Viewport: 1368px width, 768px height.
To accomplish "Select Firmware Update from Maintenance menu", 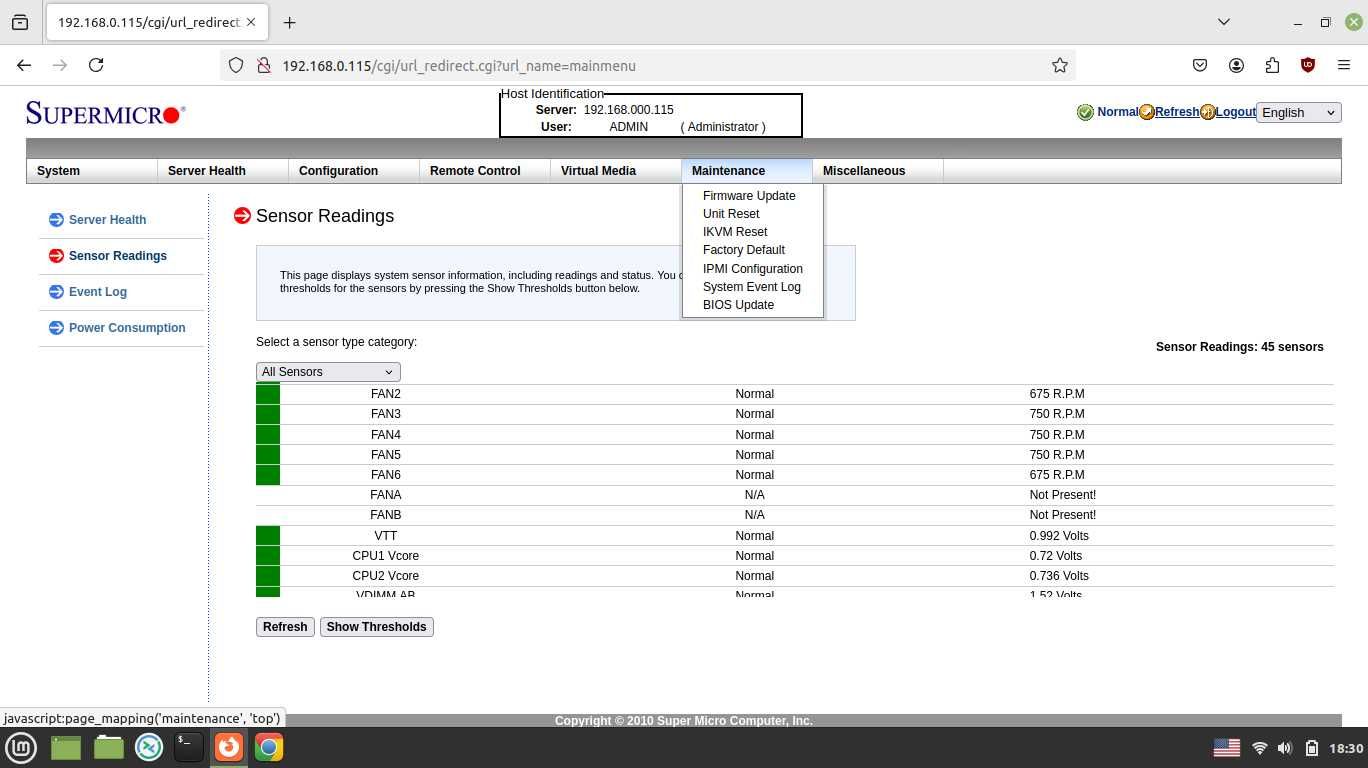I will pyautogui.click(x=749, y=196).
